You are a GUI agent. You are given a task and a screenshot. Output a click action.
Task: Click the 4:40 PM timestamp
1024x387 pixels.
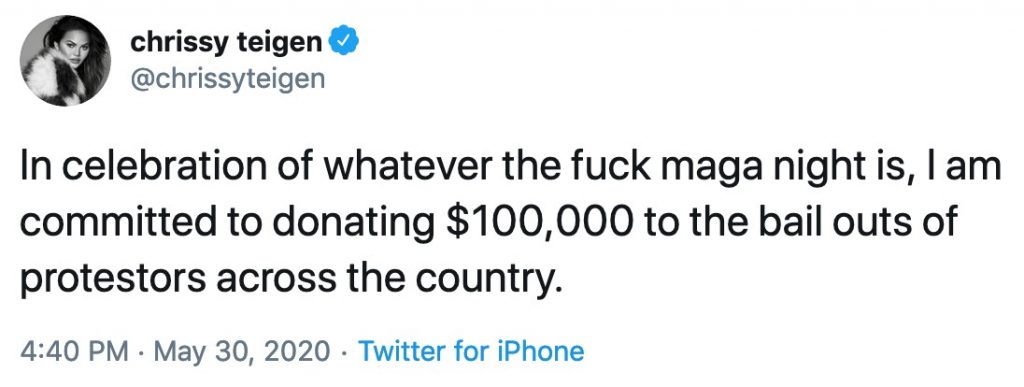point(74,352)
